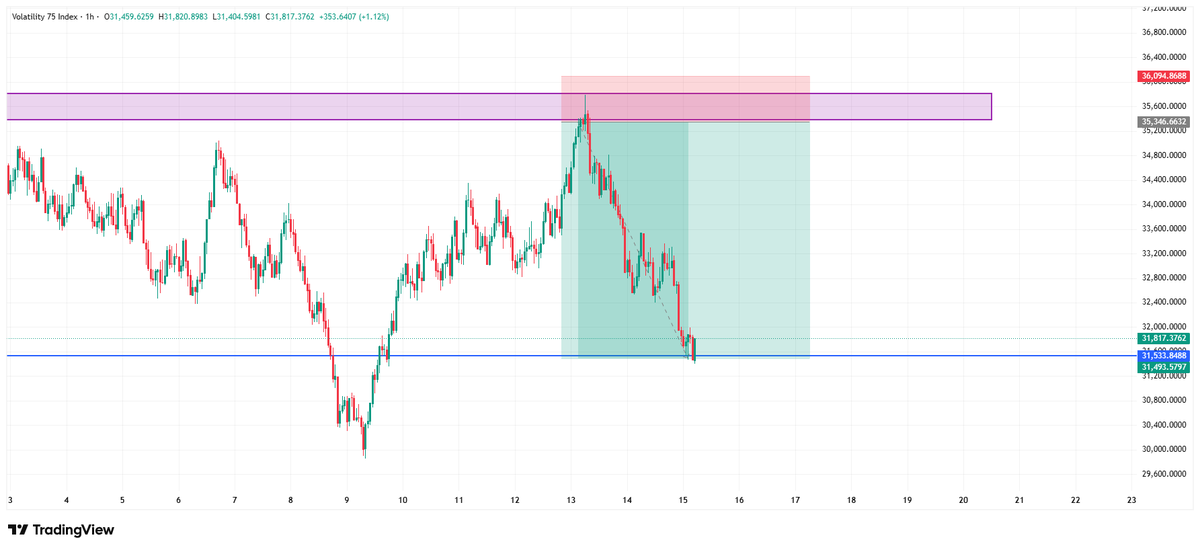Viewport: 1200px width, 550px height.
Task: Select the green 31,817.3762 last price label
Action: [x=1165, y=339]
